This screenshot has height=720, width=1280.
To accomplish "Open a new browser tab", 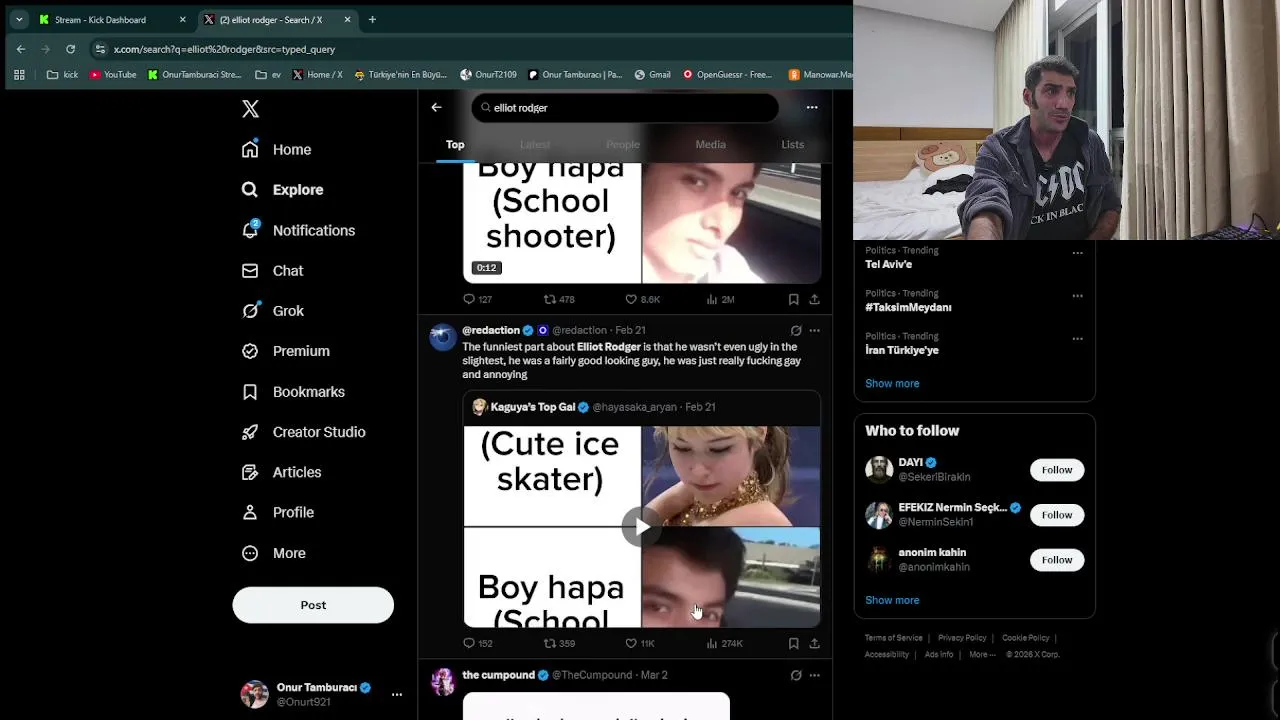I will click(x=372, y=19).
